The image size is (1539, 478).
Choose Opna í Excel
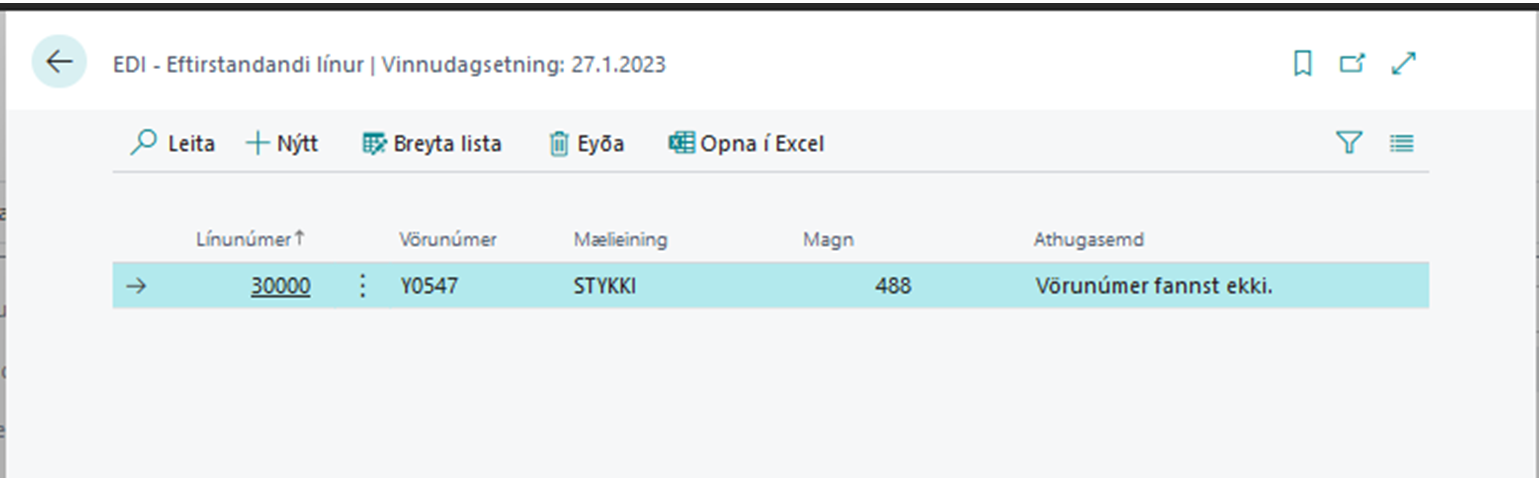coord(746,144)
